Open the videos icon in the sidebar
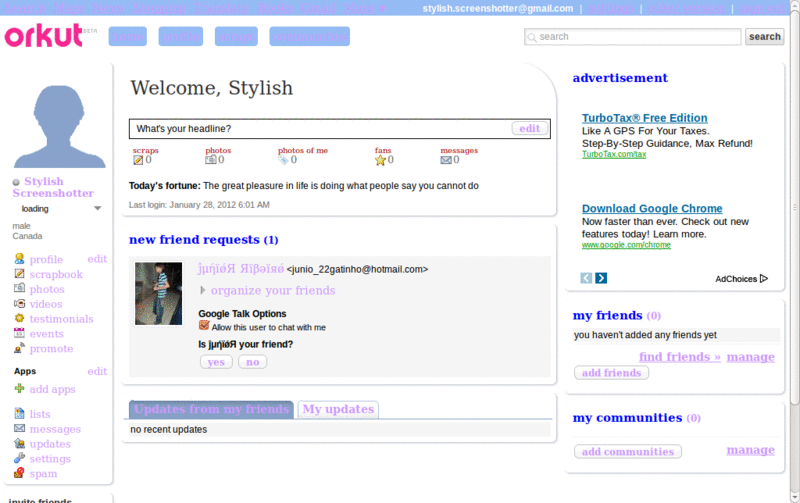Image resolution: width=800 pixels, height=503 pixels. [x=19, y=303]
